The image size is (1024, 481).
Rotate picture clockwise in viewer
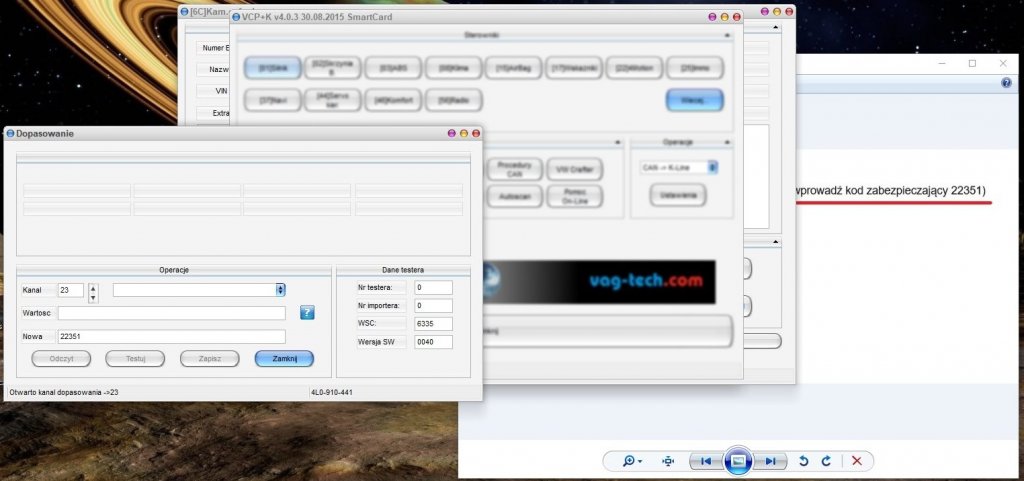[x=826, y=461]
